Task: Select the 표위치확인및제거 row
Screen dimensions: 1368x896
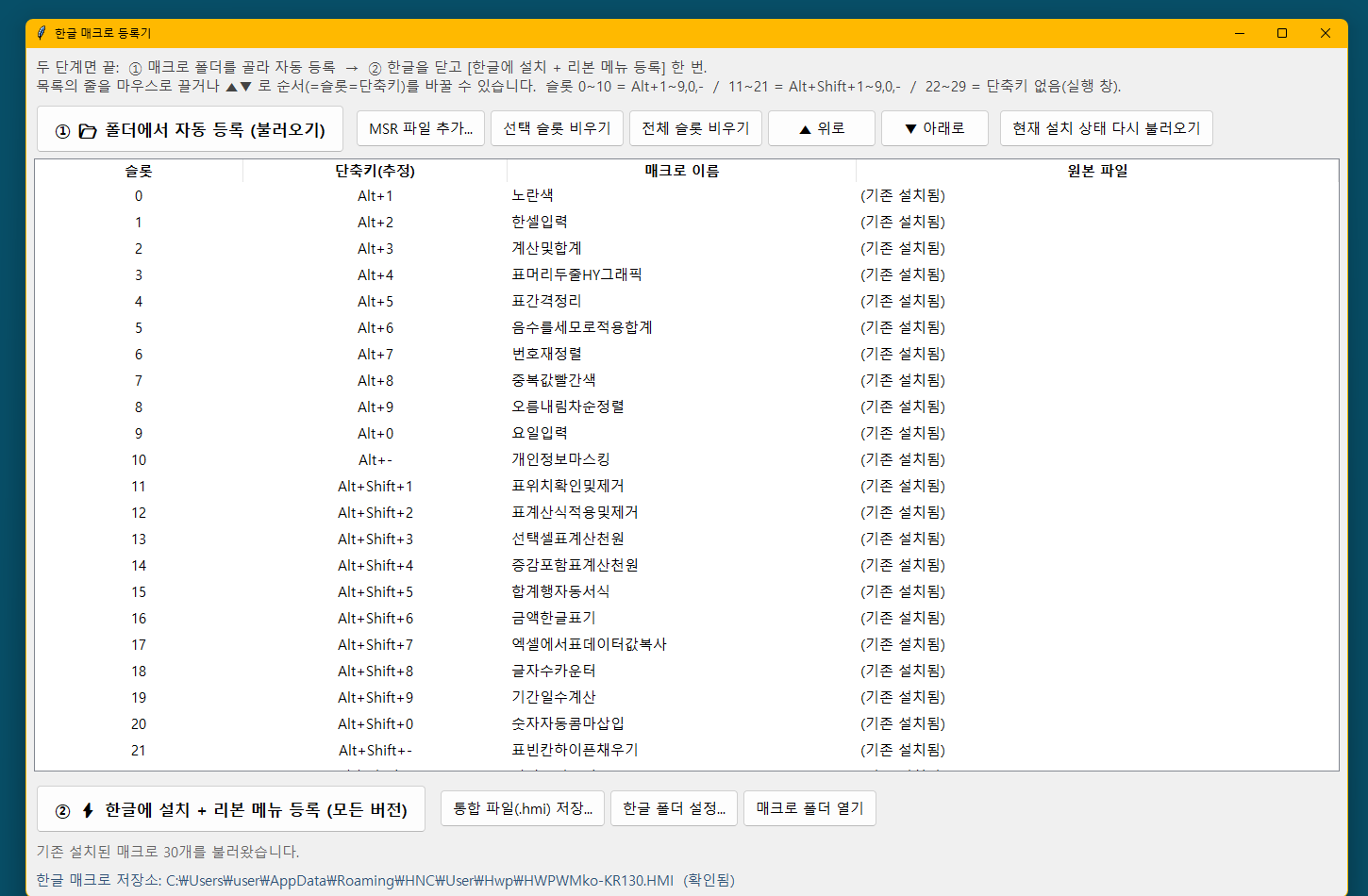Action: pyautogui.click(x=687, y=487)
